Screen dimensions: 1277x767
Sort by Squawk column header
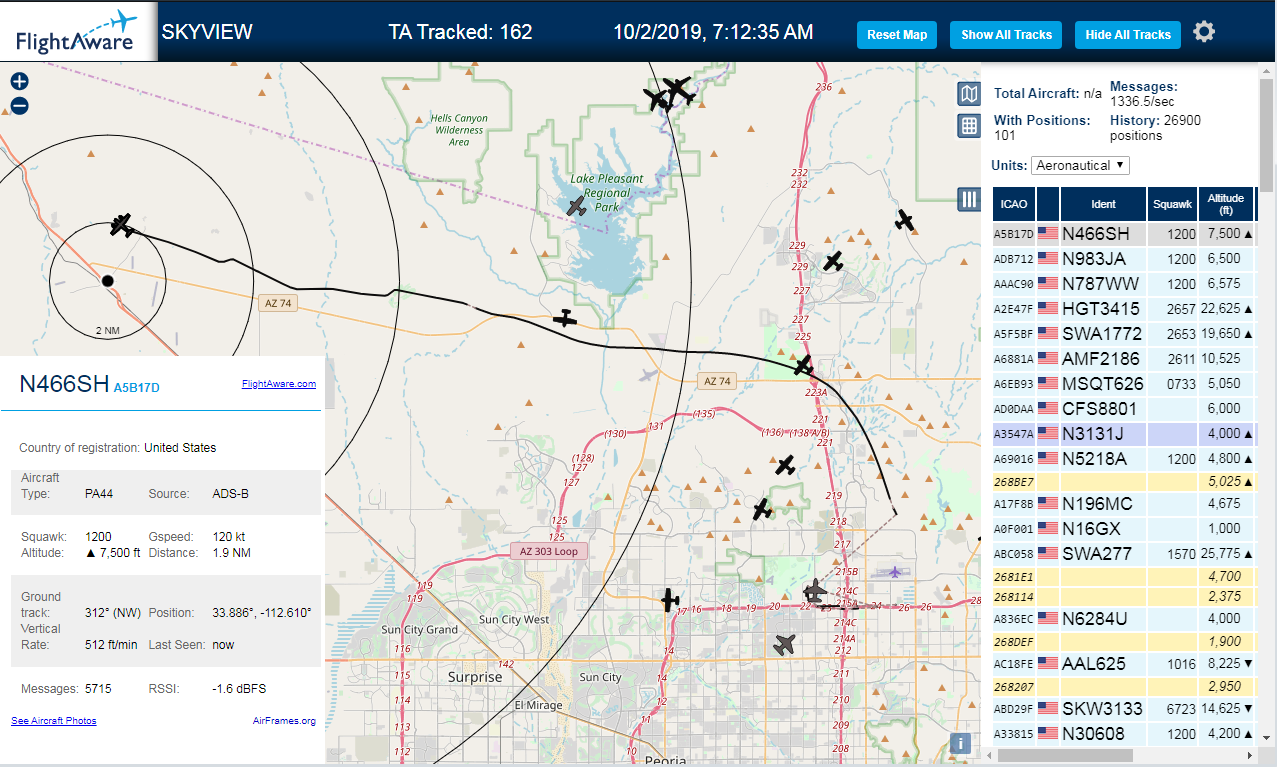[1172, 204]
